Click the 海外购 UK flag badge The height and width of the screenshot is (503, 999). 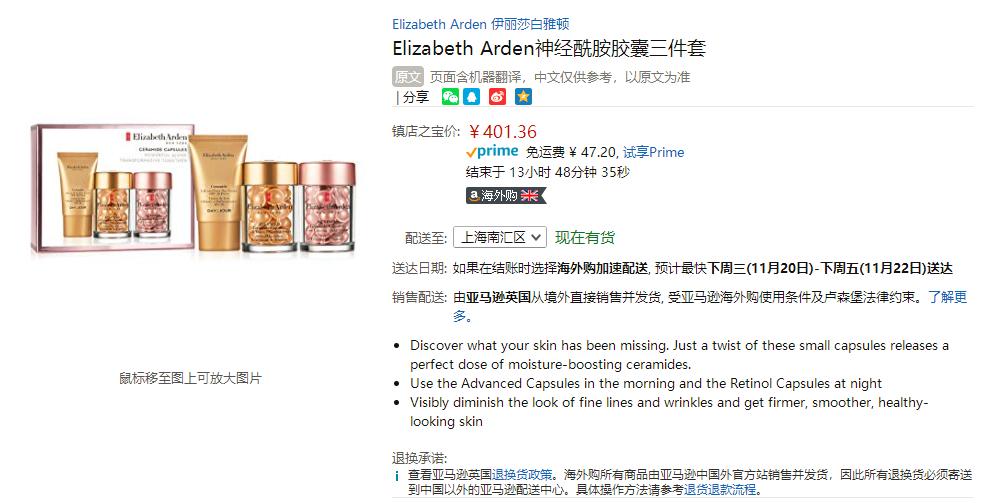[506, 196]
